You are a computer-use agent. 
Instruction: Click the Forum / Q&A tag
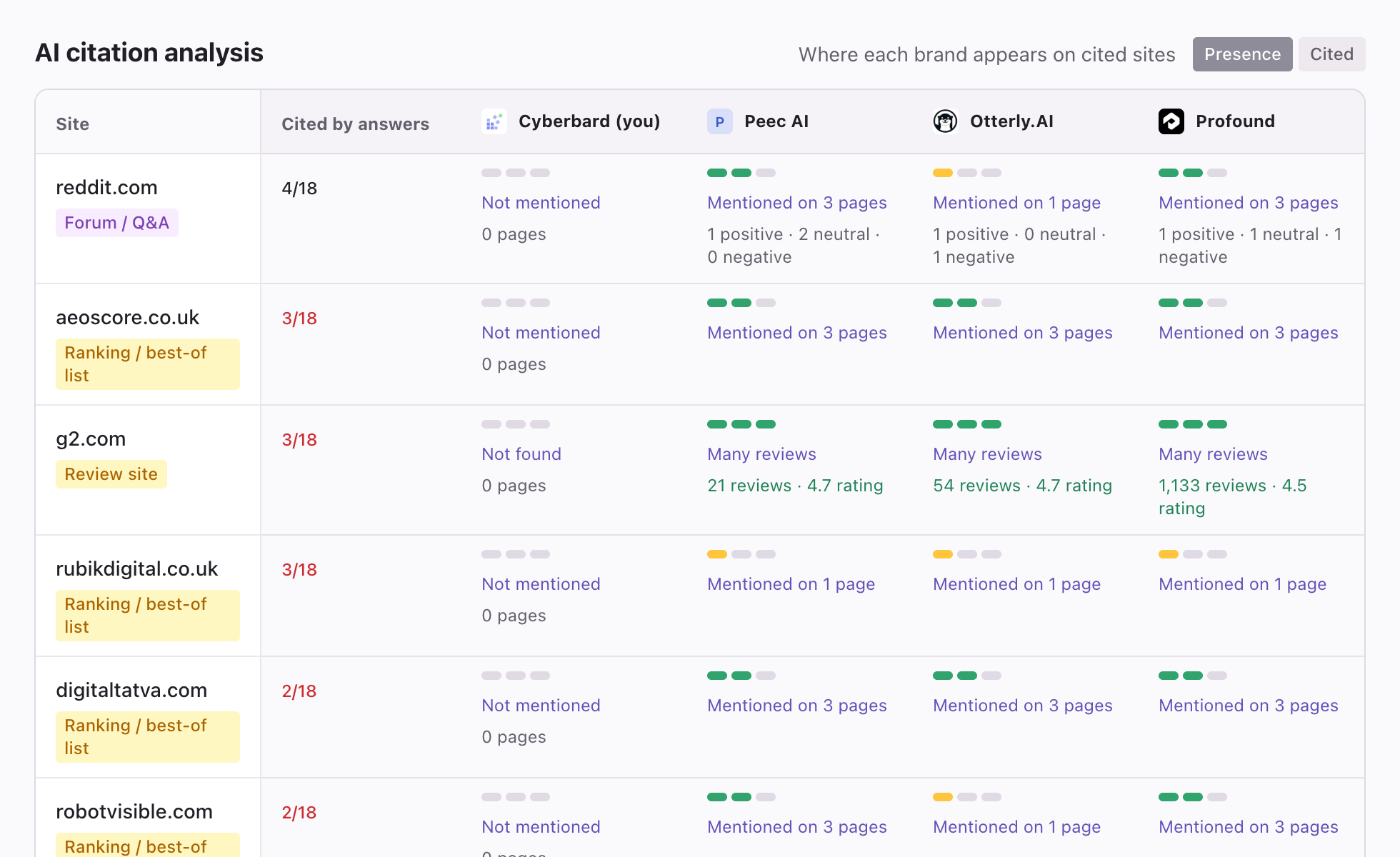[117, 223]
